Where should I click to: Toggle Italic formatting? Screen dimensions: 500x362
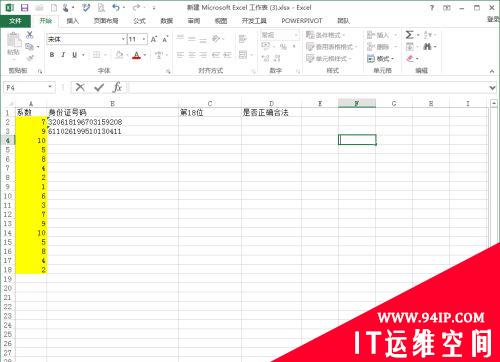[63, 55]
